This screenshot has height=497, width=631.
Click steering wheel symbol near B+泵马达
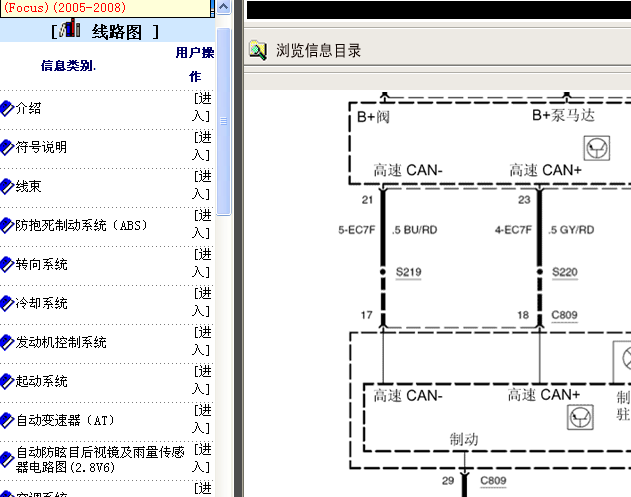[596, 148]
